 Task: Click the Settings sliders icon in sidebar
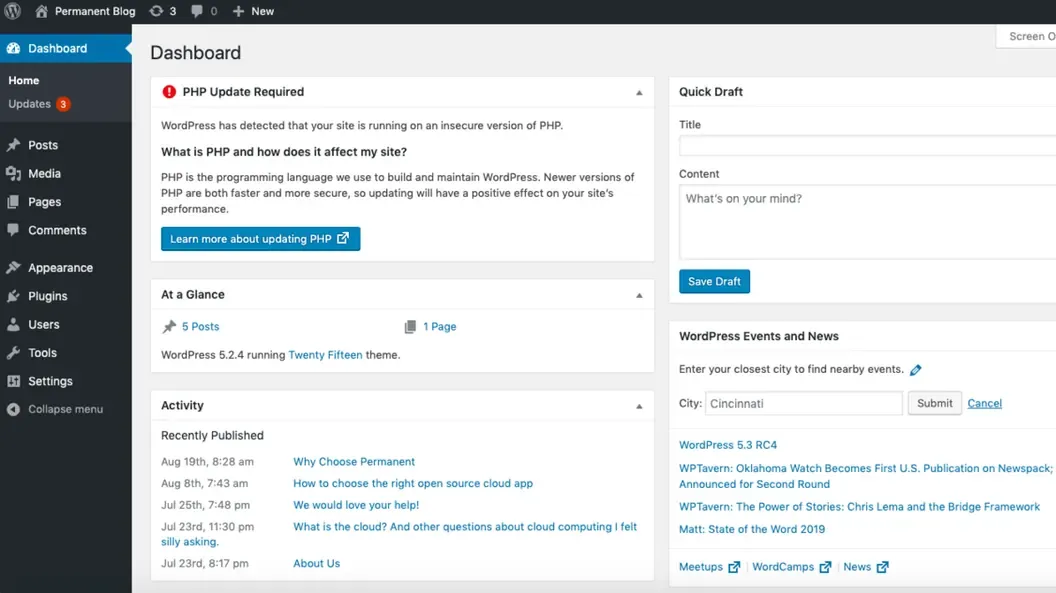click(13, 381)
